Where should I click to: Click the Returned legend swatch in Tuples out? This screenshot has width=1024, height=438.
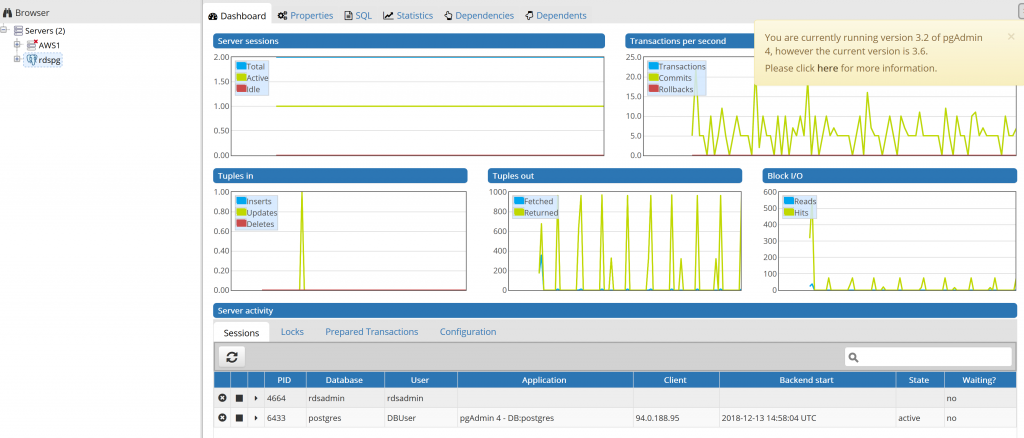[519, 212]
